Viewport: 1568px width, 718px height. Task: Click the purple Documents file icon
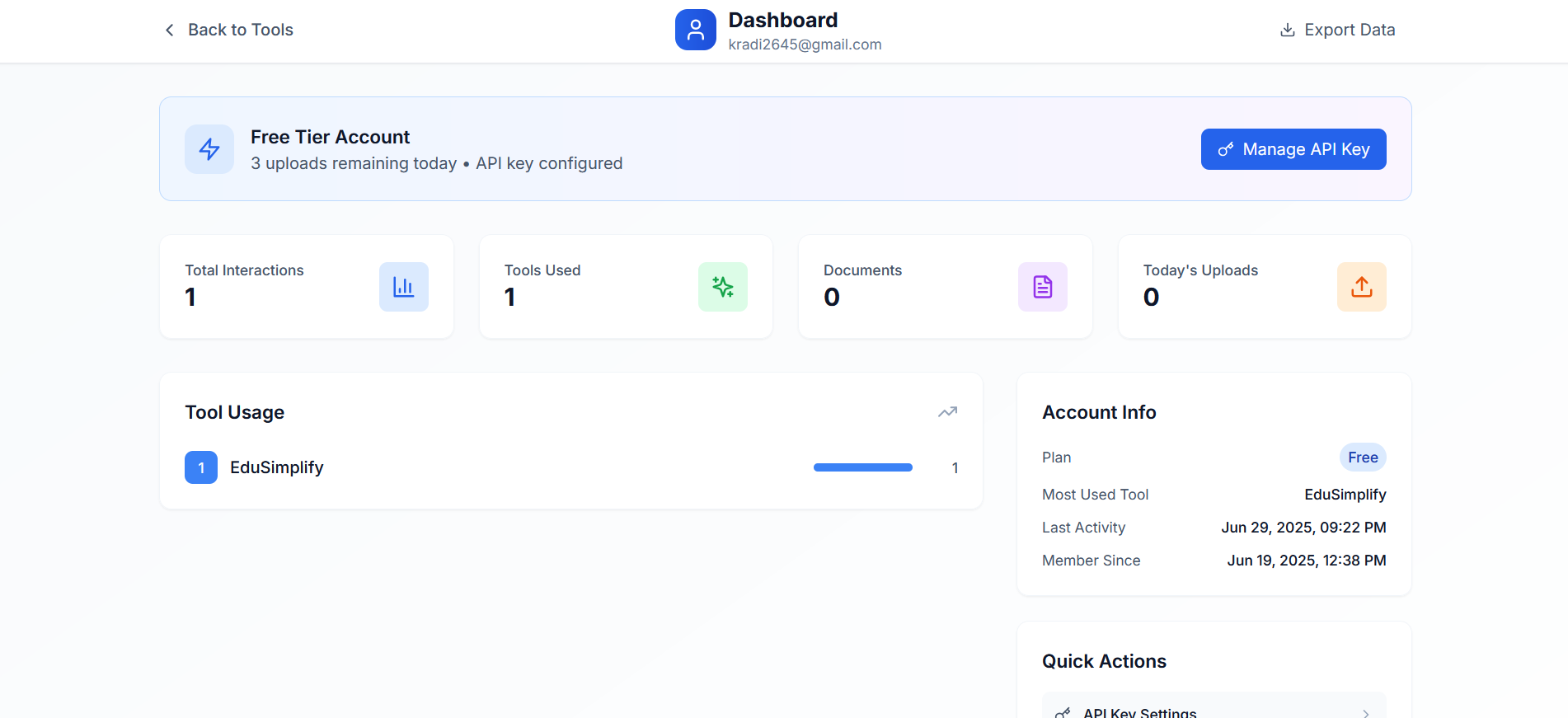click(x=1043, y=287)
